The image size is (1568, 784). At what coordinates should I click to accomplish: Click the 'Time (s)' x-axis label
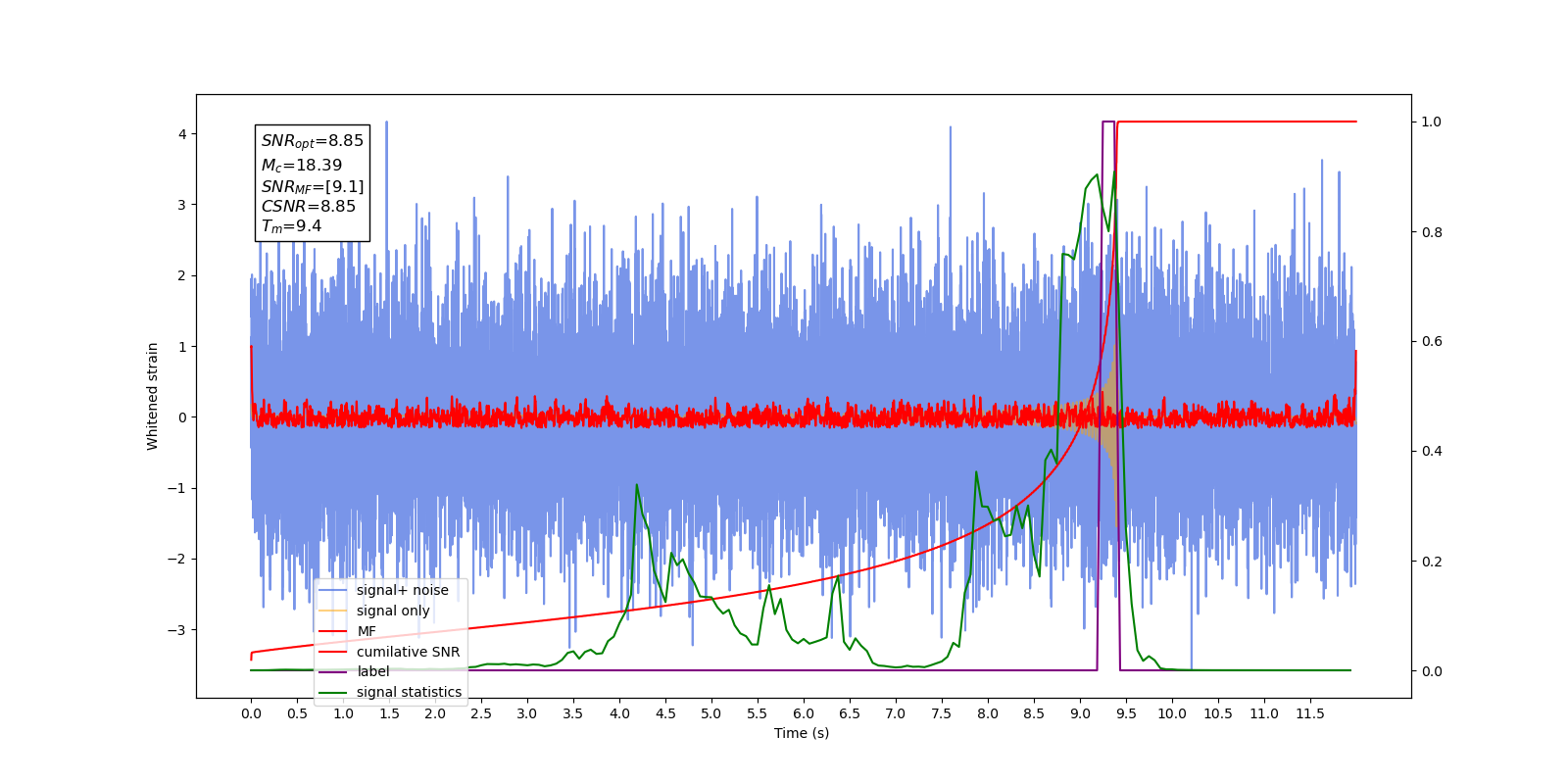pyautogui.click(x=802, y=733)
